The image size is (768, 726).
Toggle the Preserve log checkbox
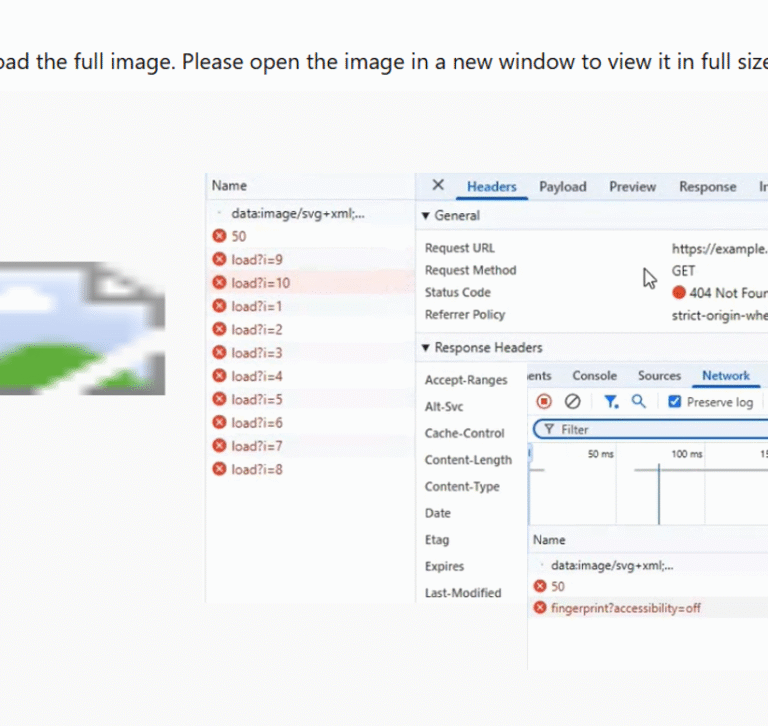tap(674, 402)
